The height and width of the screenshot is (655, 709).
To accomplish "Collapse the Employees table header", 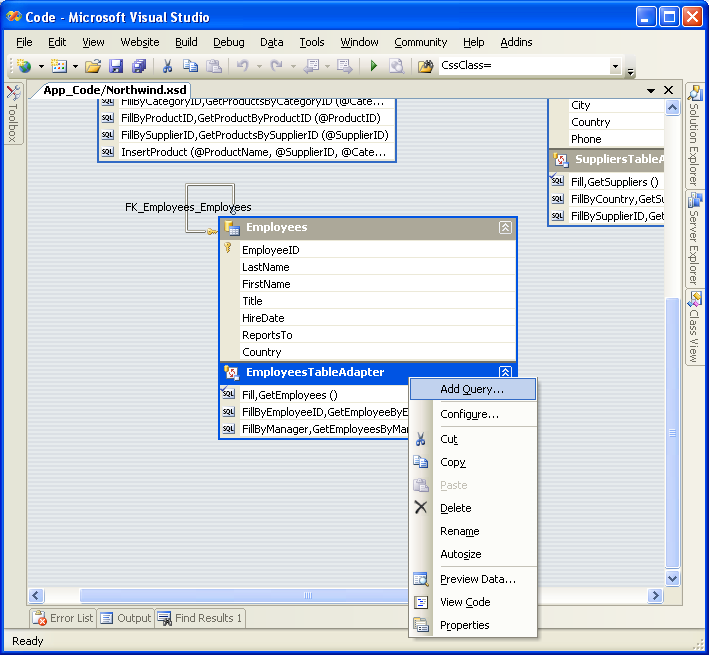I will click(505, 228).
